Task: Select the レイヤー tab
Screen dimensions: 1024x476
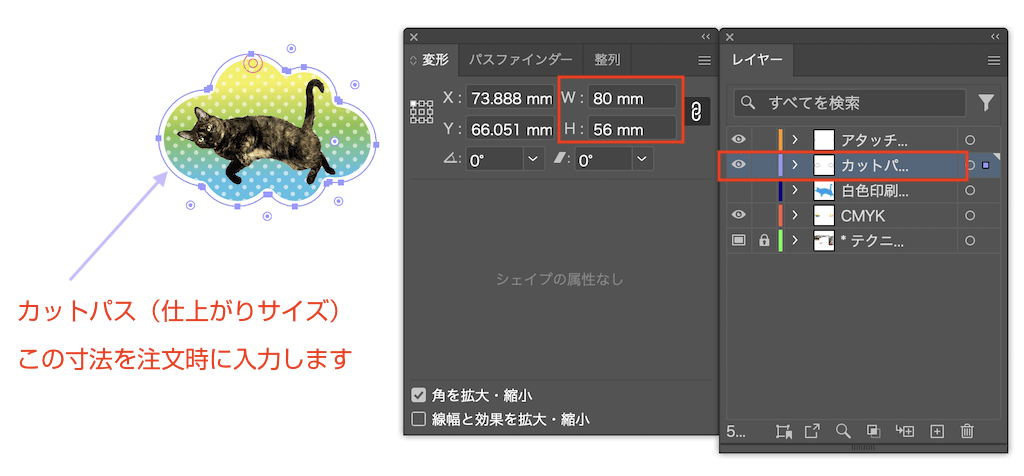Action: coord(757,61)
